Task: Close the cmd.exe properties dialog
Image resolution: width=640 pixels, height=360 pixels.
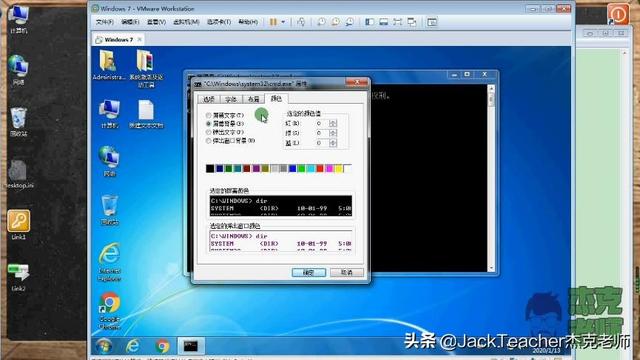Action: coord(357,82)
